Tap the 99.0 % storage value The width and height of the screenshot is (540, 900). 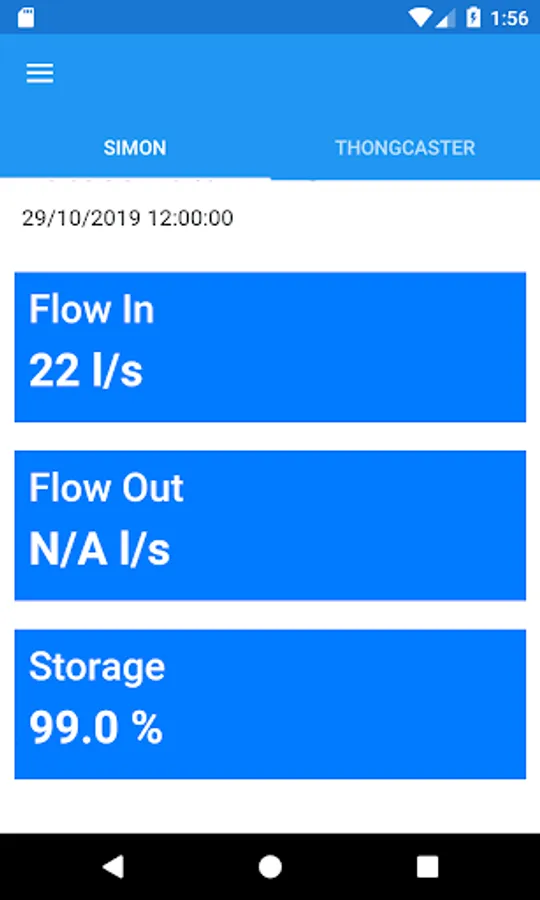(96, 728)
